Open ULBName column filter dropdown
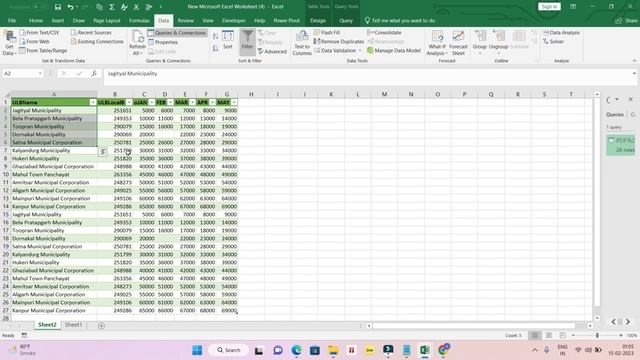Screen dimensions: 640x360 coord(93,102)
